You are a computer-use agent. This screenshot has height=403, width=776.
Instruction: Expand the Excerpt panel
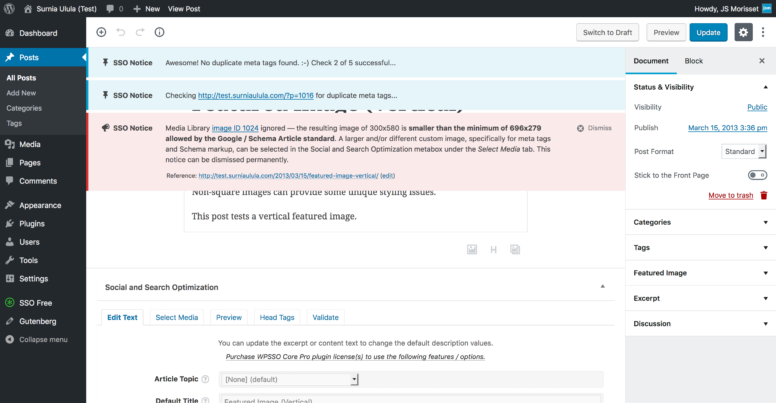(x=700, y=298)
